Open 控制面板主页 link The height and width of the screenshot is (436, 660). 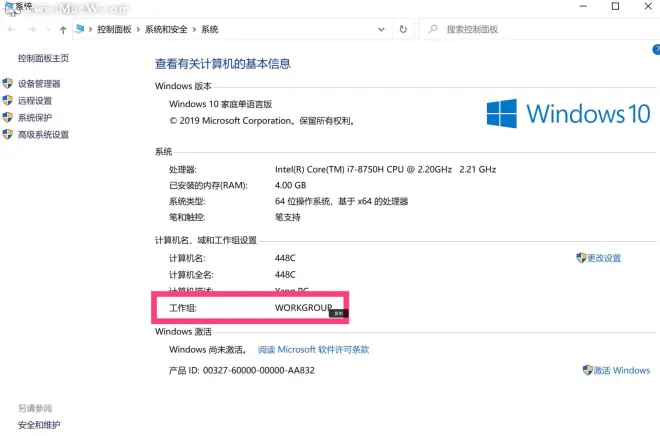point(43,58)
